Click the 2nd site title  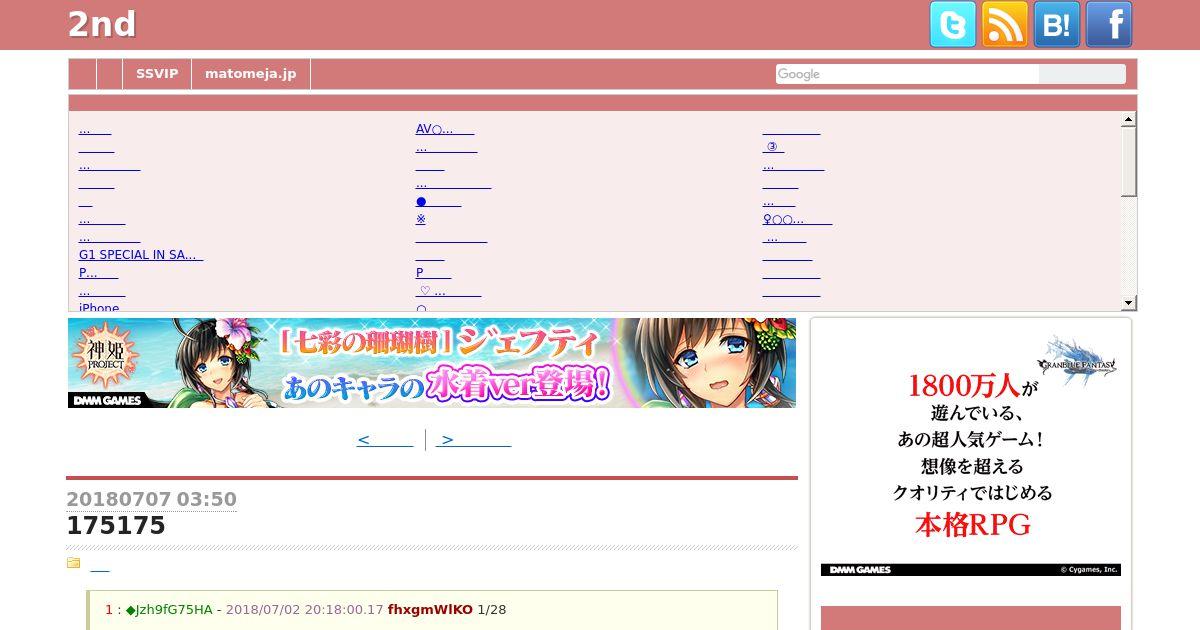coord(102,25)
